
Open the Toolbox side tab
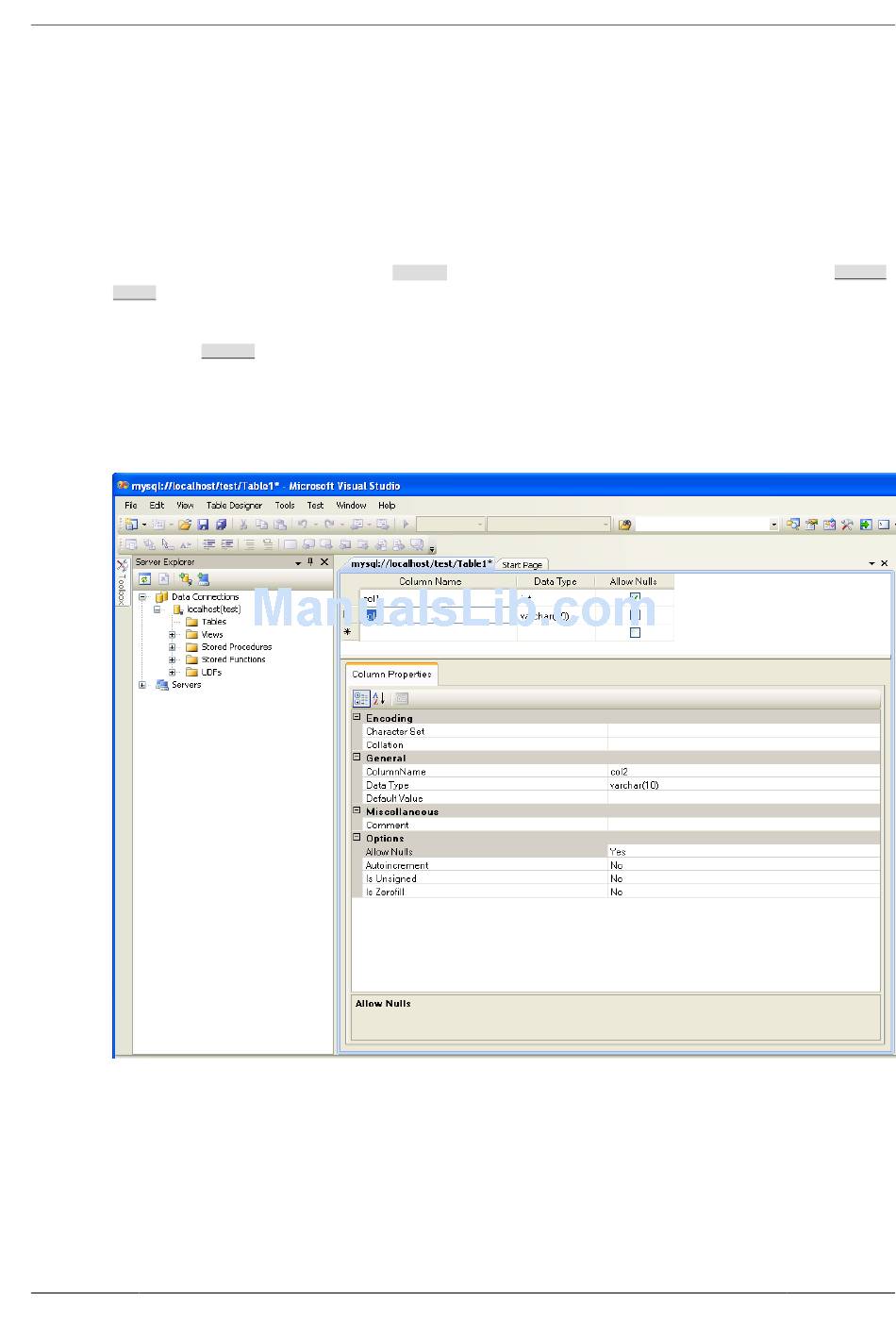point(122,584)
